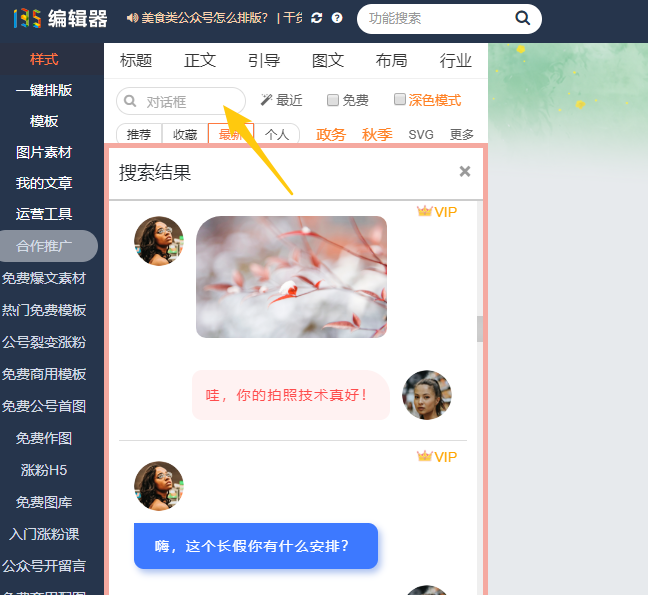Screen dimensions: 648x595
Task: Select the blue 嗨，这个长假你有什么安排 bubble
Action: pyautogui.click(x=256, y=546)
